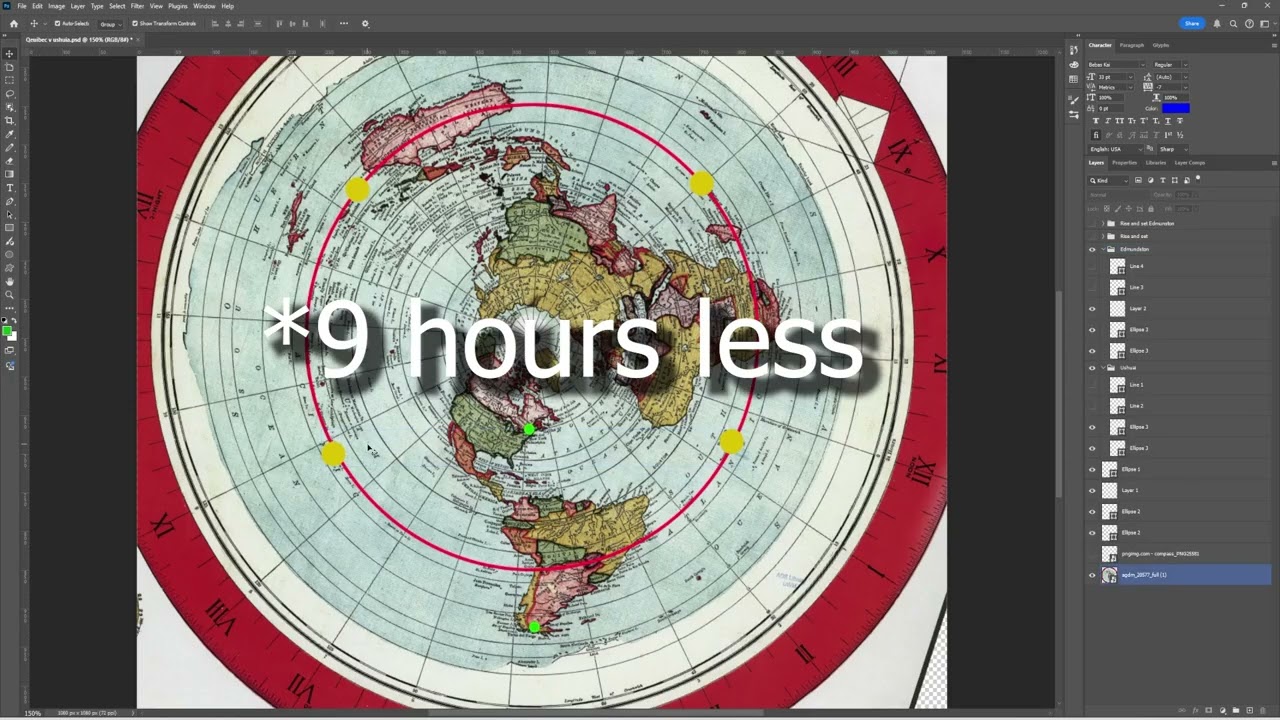This screenshot has height=720, width=1280.
Task: Expand the Rise and set Edmunston group
Action: pos(1102,223)
